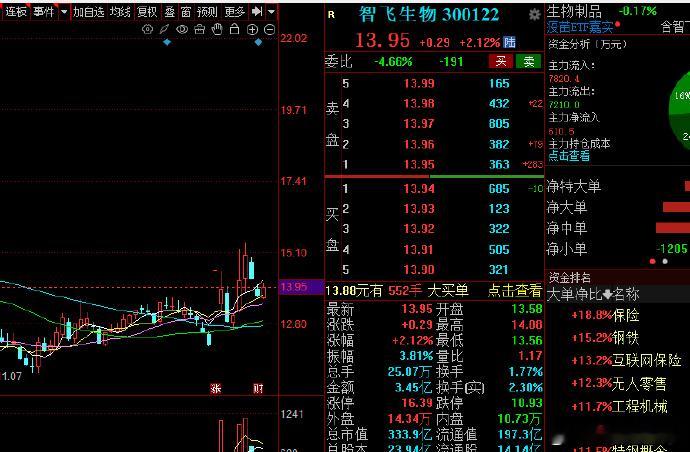Screen dimensions: 690x452
Task: Toggle 均线 moving averages
Action: click(x=120, y=12)
